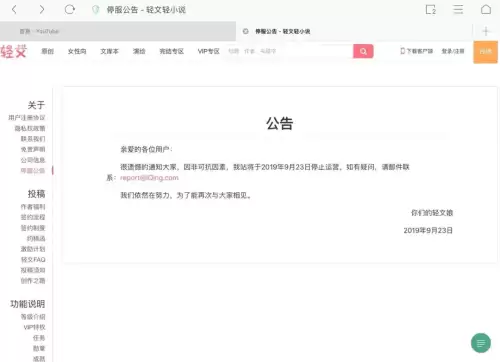Open the 完结专区 navigation item
500x362 pixels.
[172, 51]
